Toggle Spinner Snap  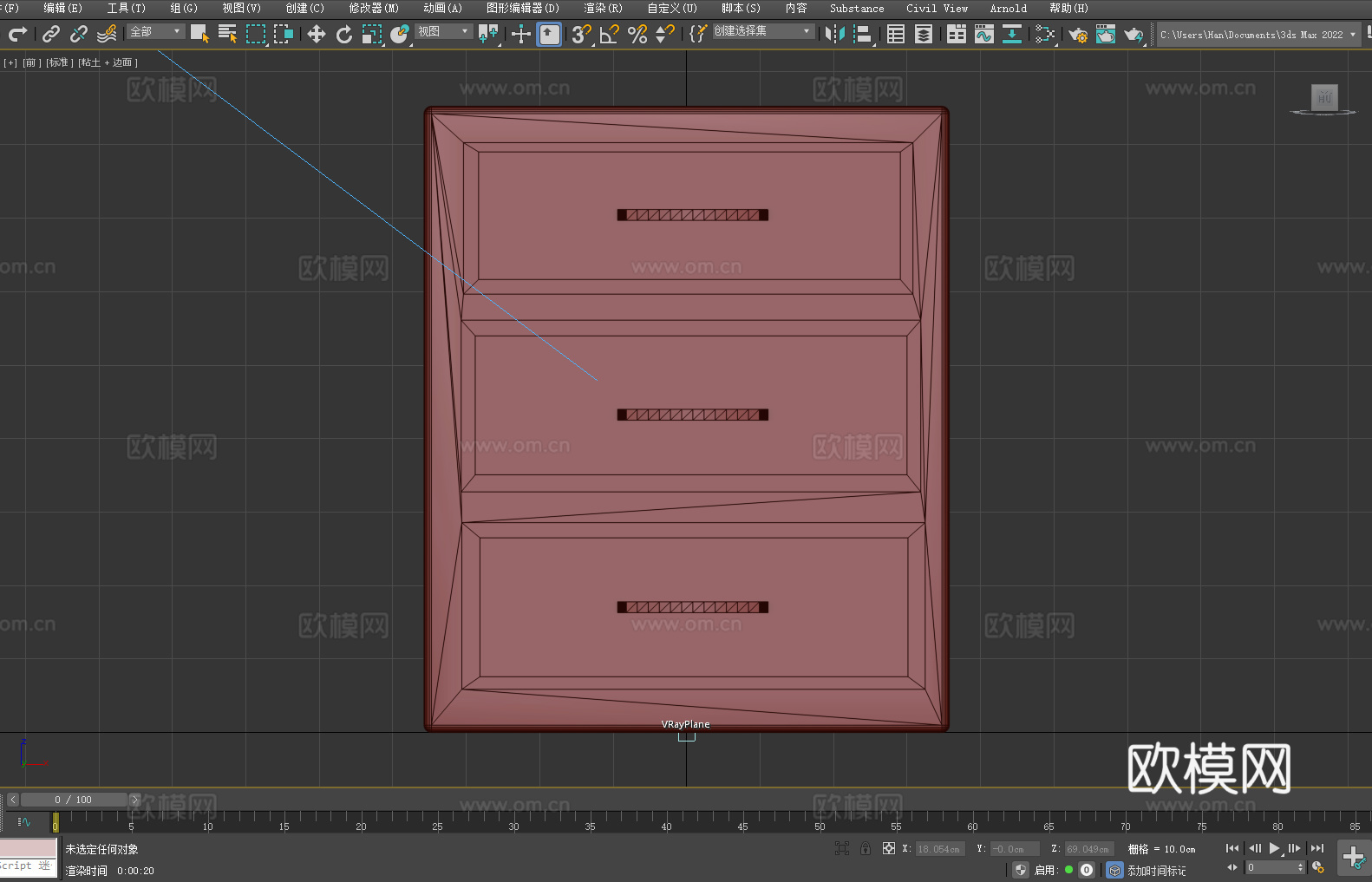[665, 34]
